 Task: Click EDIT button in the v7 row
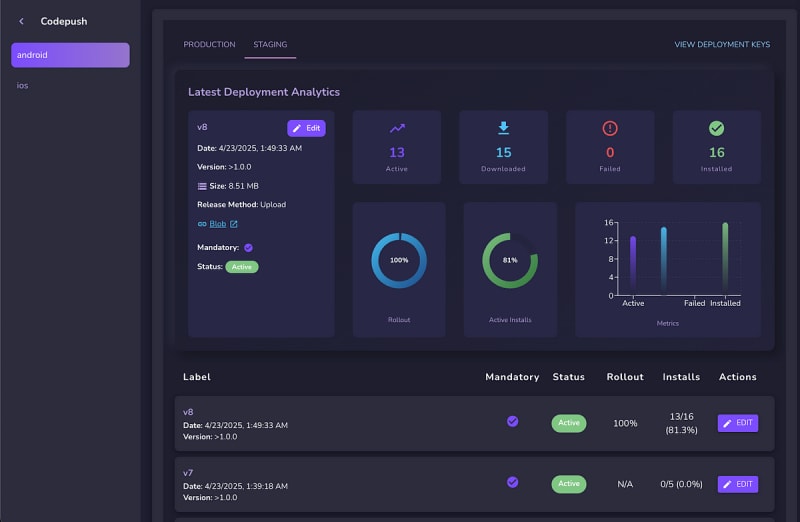[x=737, y=484]
